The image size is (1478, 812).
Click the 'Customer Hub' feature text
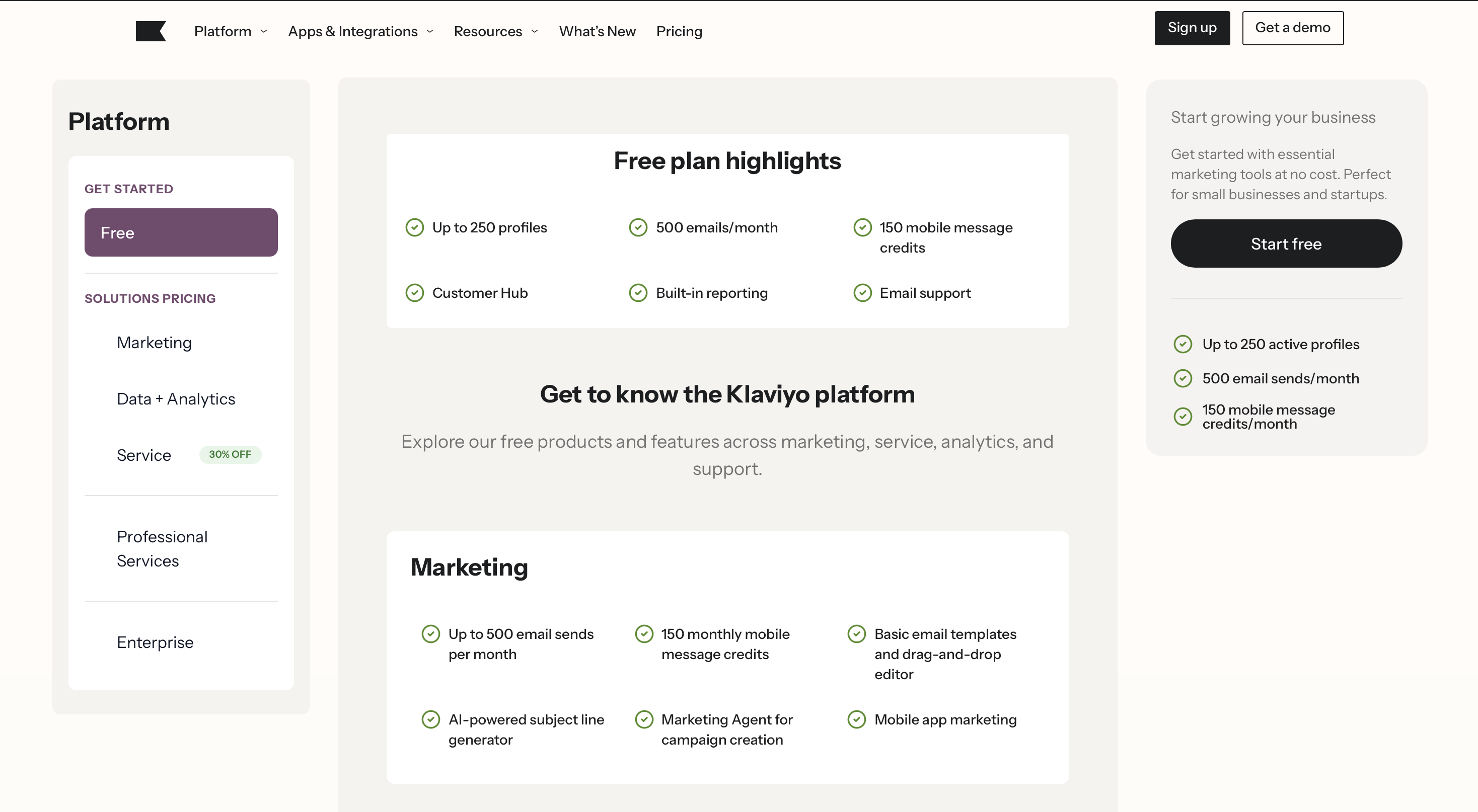480,293
